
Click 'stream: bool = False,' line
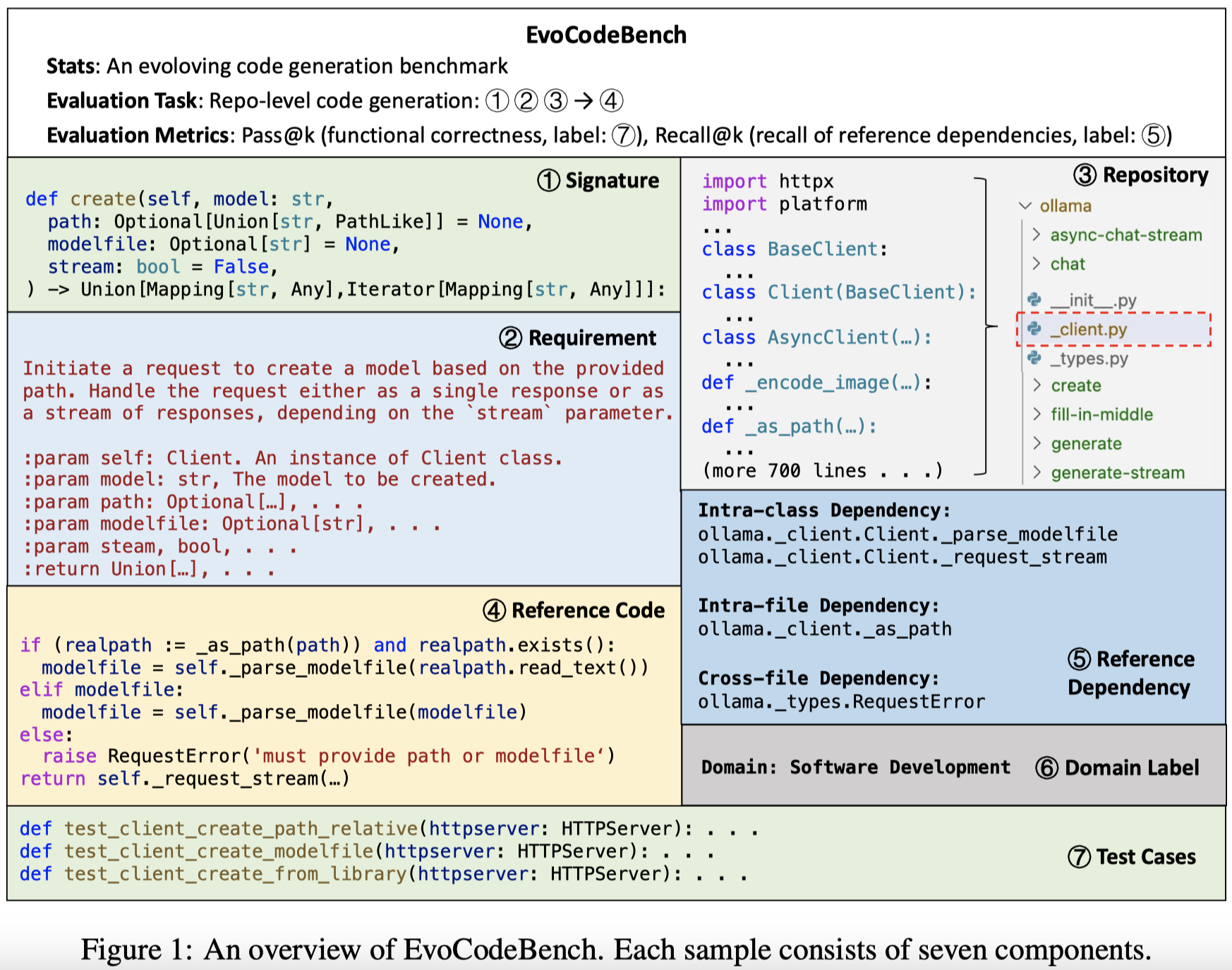tap(163, 267)
